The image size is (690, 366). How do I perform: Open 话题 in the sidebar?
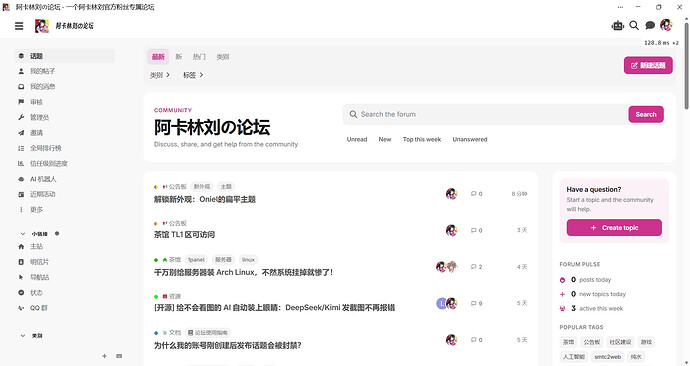[65, 56]
